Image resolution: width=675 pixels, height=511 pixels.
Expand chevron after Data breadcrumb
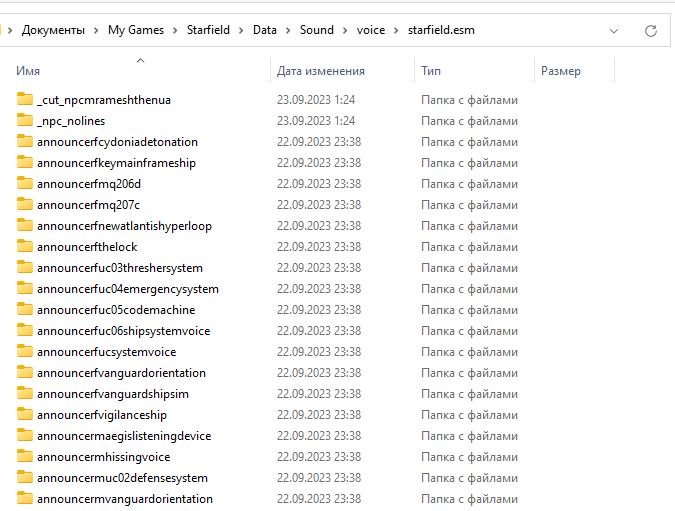pyautogui.click(x=288, y=31)
